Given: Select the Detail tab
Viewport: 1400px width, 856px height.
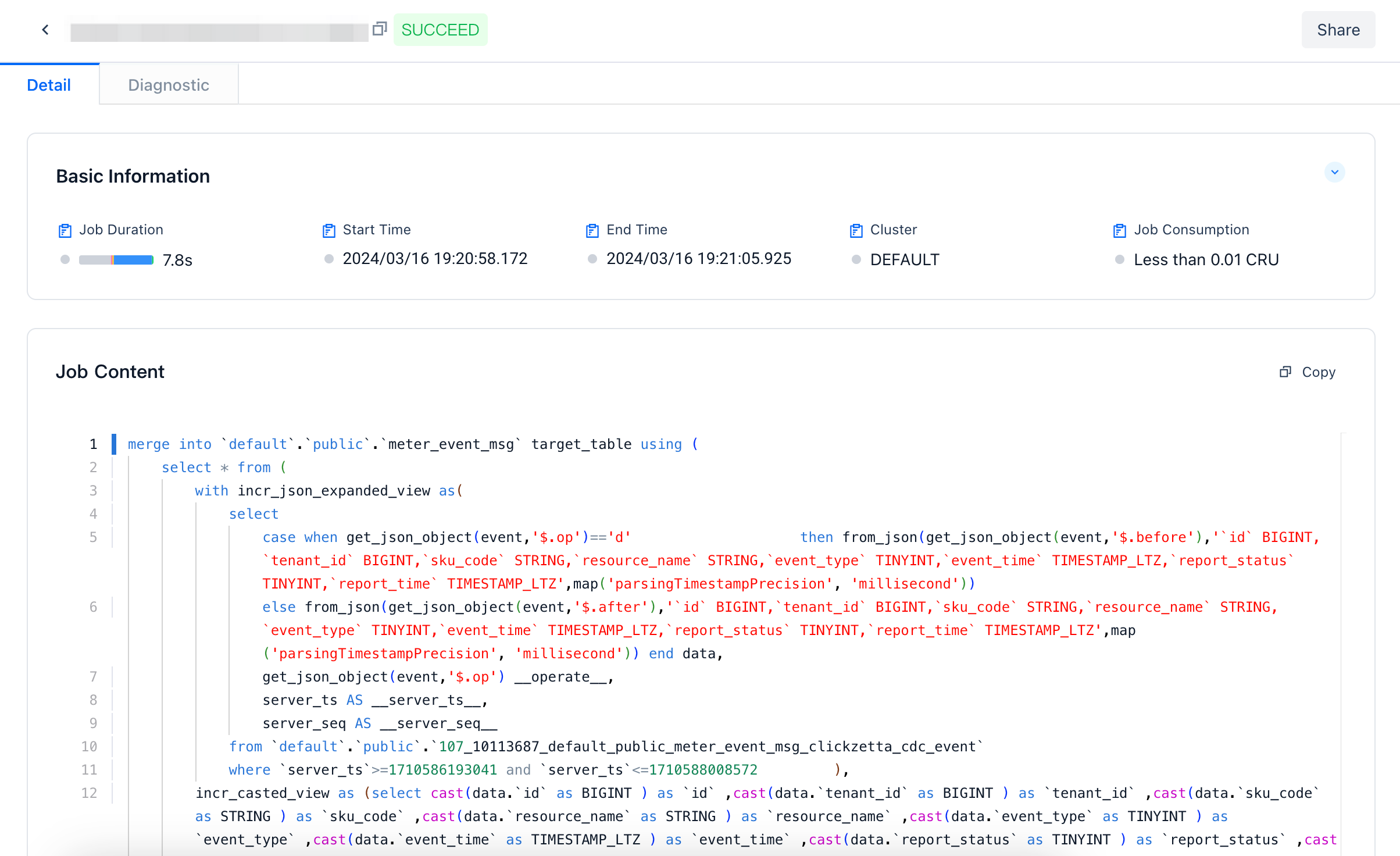Looking at the screenshot, I should (x=49, y=85).
